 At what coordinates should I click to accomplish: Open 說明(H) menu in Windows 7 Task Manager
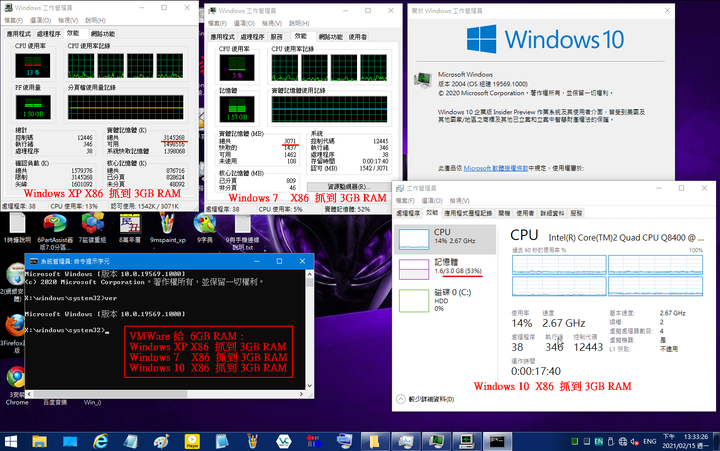click(299, 23)
